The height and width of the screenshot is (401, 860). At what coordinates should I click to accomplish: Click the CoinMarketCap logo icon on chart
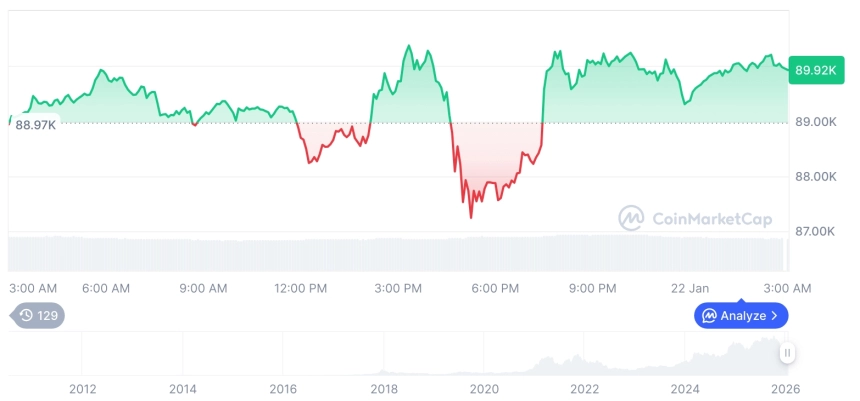630,217
